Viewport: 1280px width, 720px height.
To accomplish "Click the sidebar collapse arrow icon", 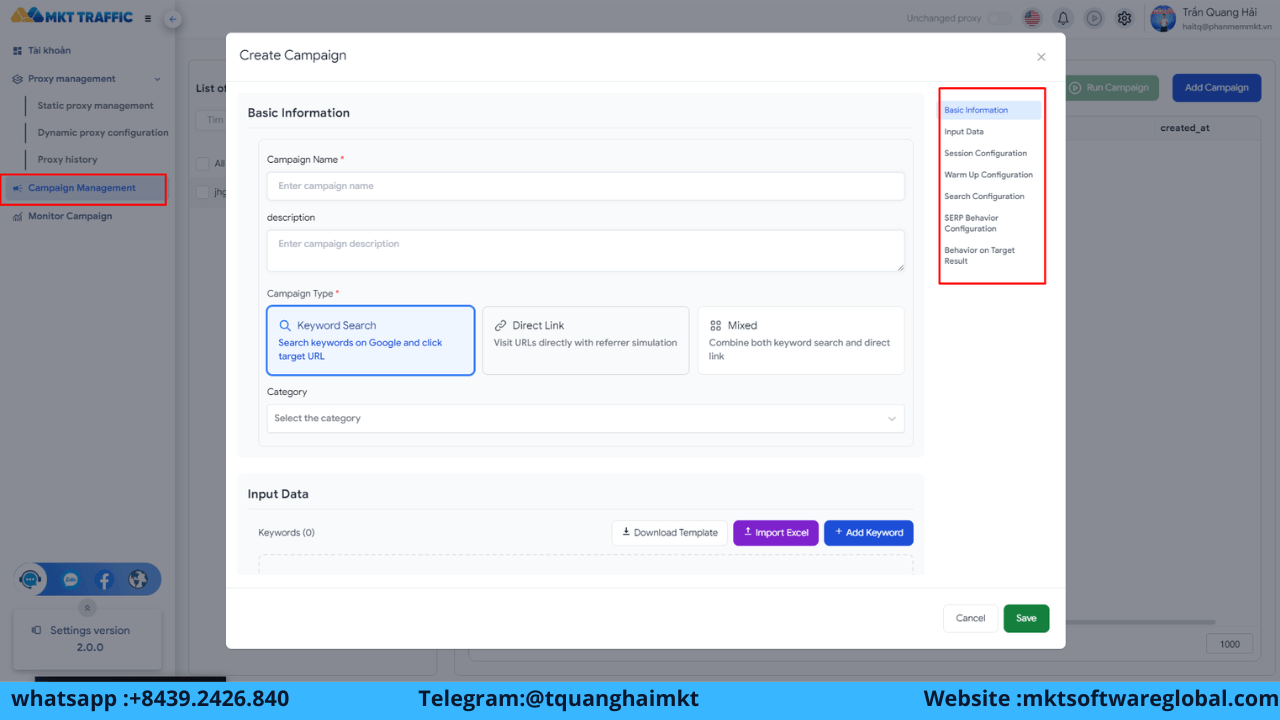I will 172,19.
